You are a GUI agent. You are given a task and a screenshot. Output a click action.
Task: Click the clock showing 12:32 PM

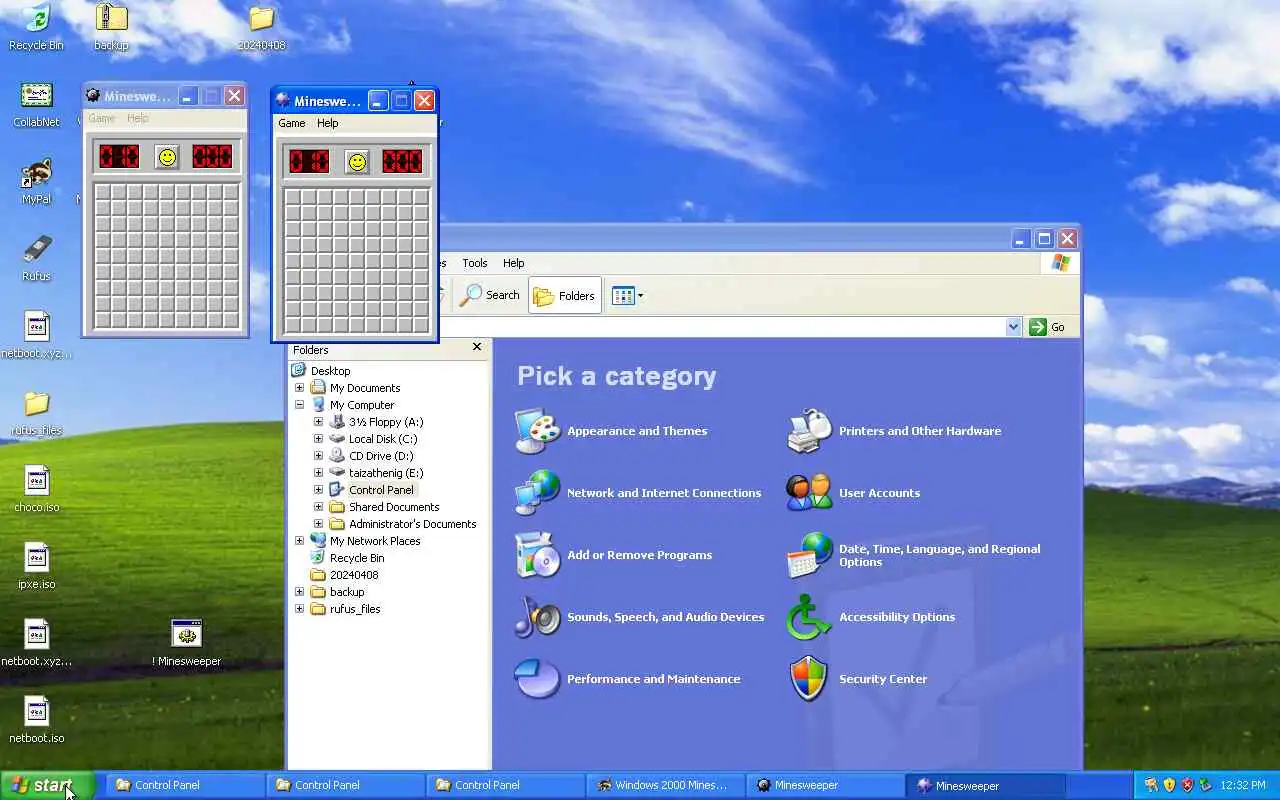pos(1243,786)
